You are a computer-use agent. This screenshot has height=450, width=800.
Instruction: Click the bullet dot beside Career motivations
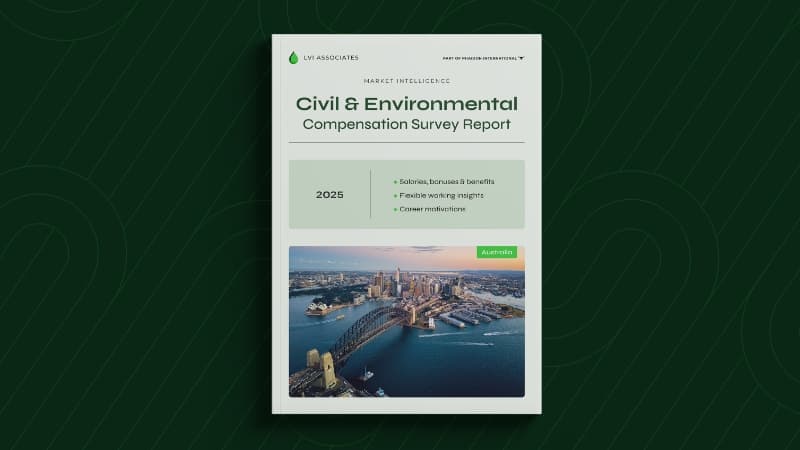395,210
